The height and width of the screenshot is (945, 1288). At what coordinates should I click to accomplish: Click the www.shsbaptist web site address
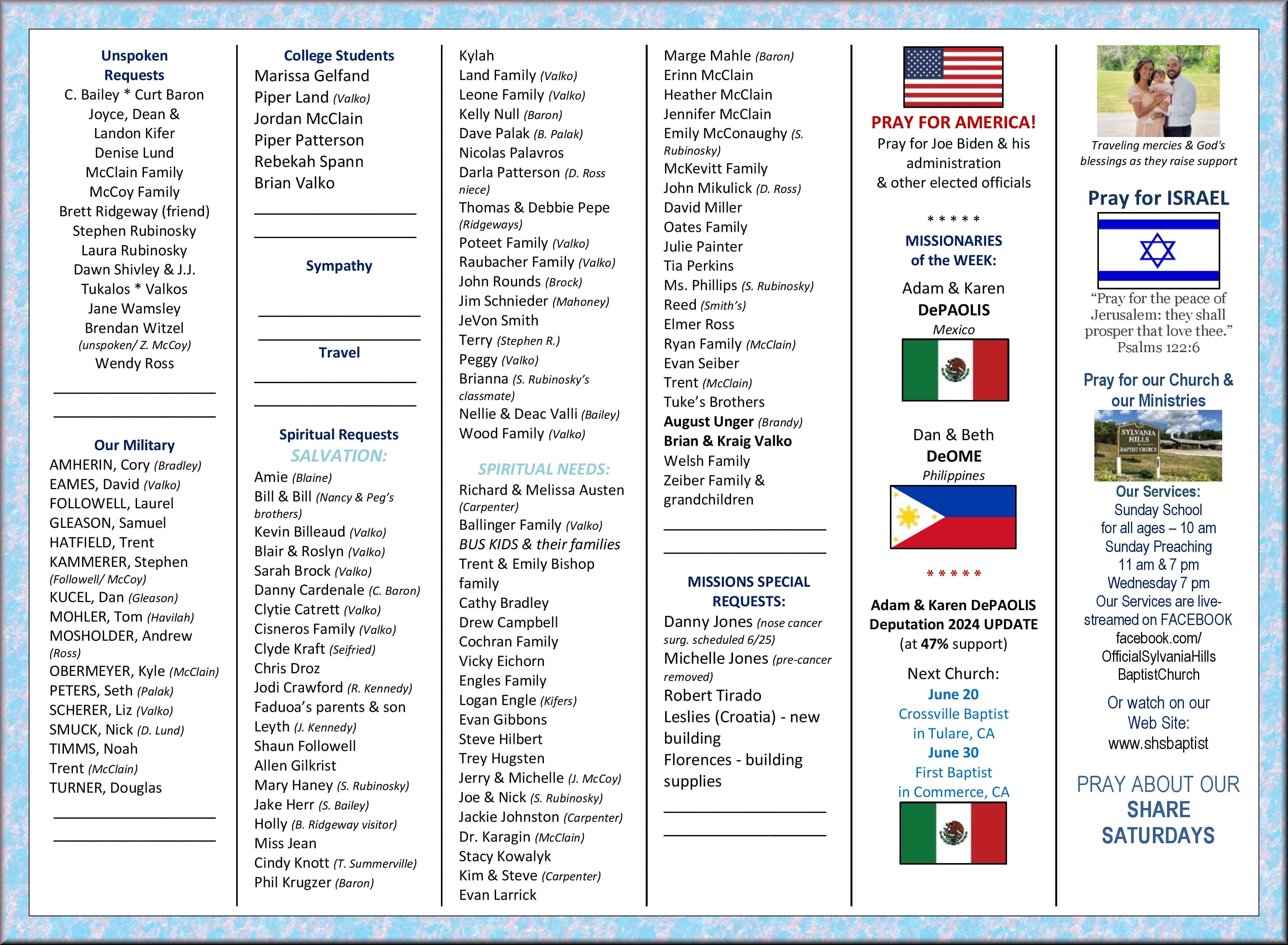click(1158, 743)
